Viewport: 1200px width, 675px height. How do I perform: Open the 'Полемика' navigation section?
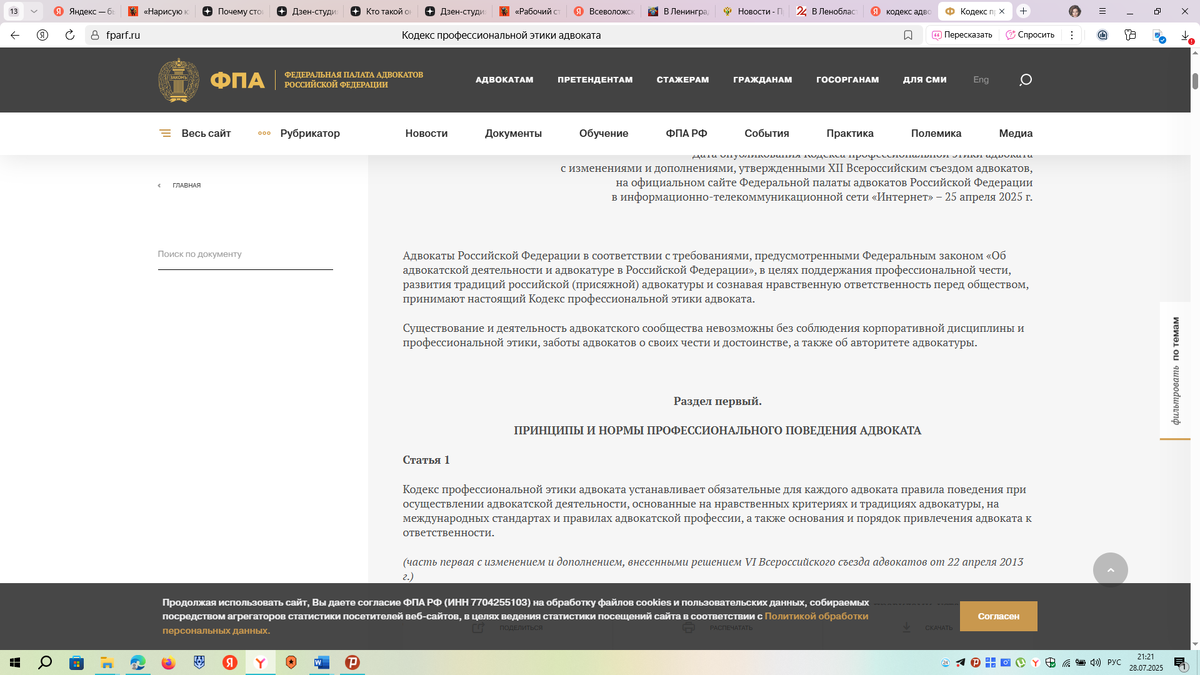point(936,133)
